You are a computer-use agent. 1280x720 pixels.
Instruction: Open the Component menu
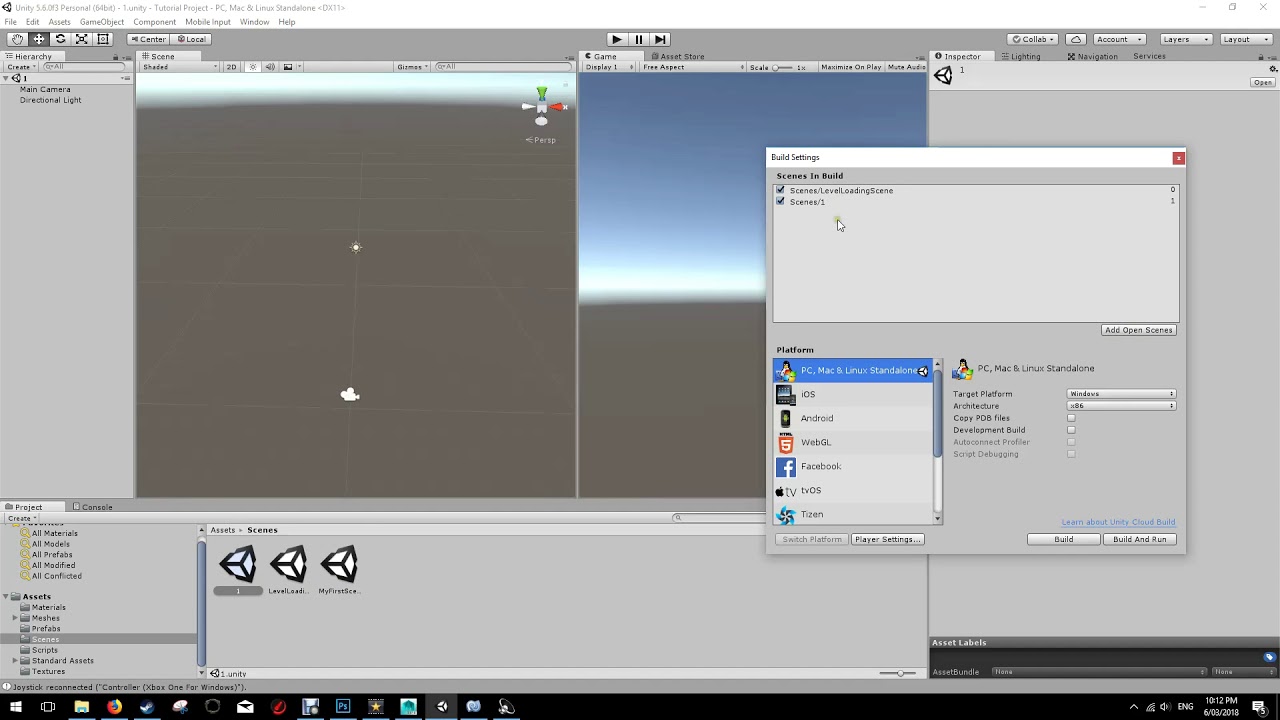click(x=154, y=22)
